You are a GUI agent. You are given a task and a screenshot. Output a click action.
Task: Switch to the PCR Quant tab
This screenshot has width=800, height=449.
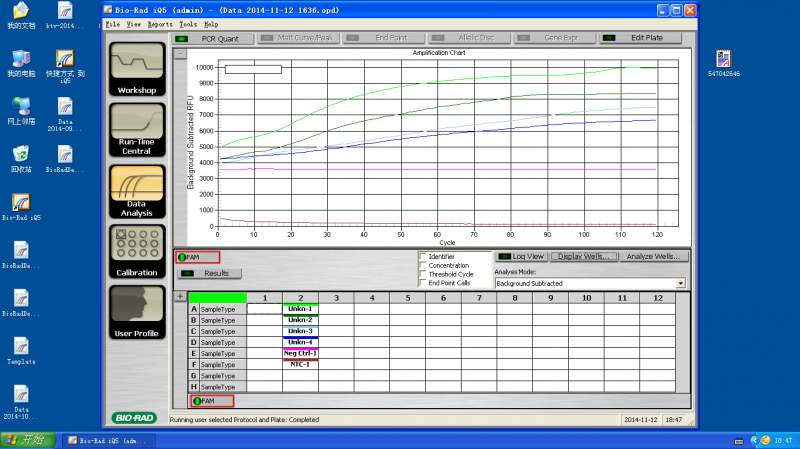[213, 38]
